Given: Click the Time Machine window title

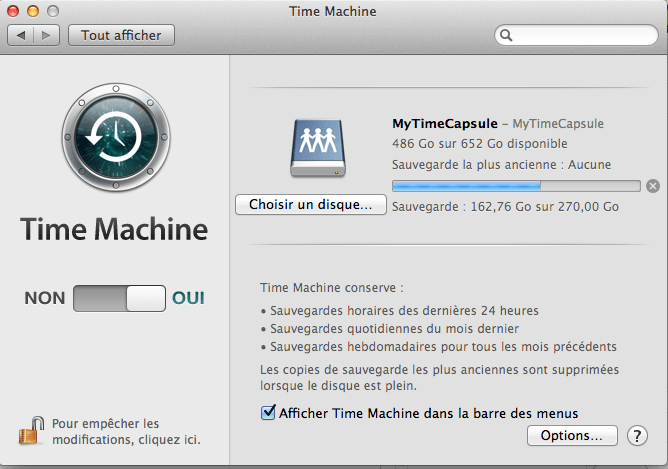Looking at the screenshot, I should pyautogui.click(x=333, y=11).
